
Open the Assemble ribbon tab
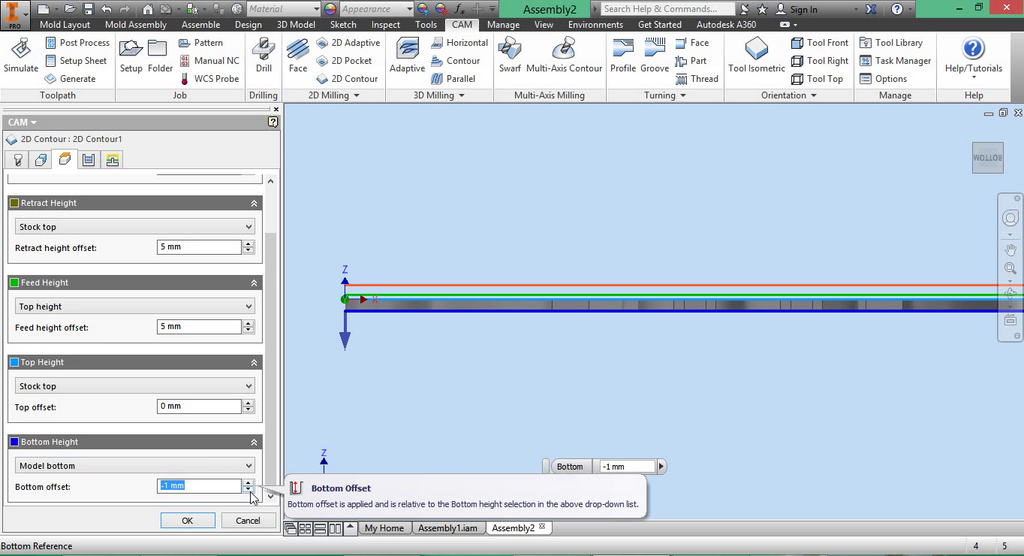pos(200,25)
